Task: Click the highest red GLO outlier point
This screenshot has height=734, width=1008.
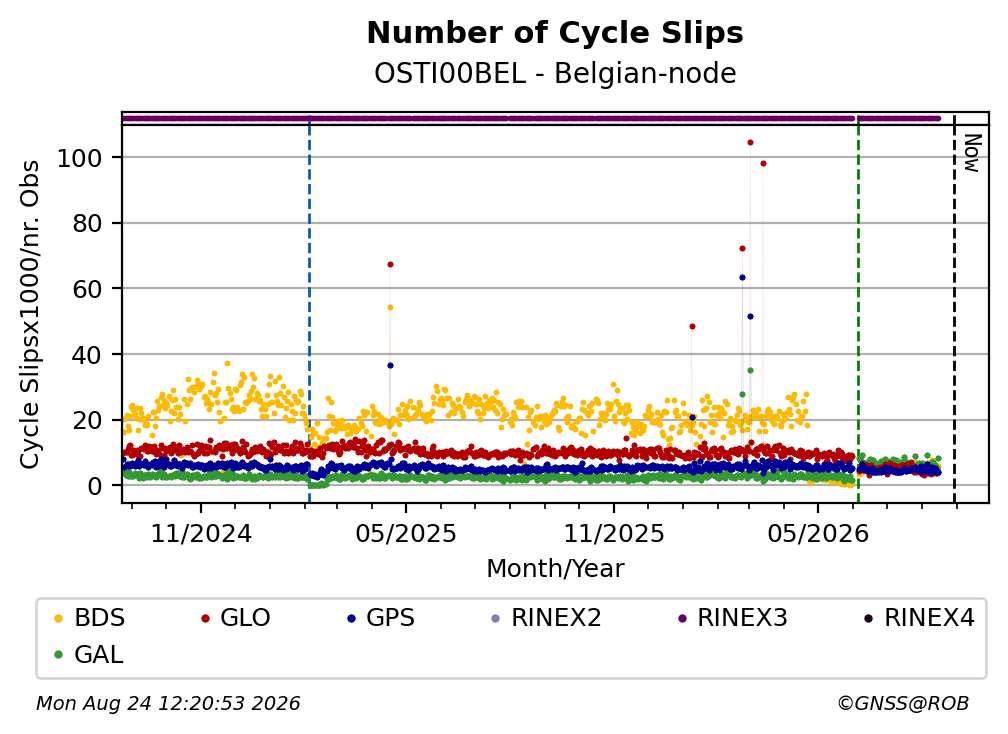Action: click(x=750, y=143)
